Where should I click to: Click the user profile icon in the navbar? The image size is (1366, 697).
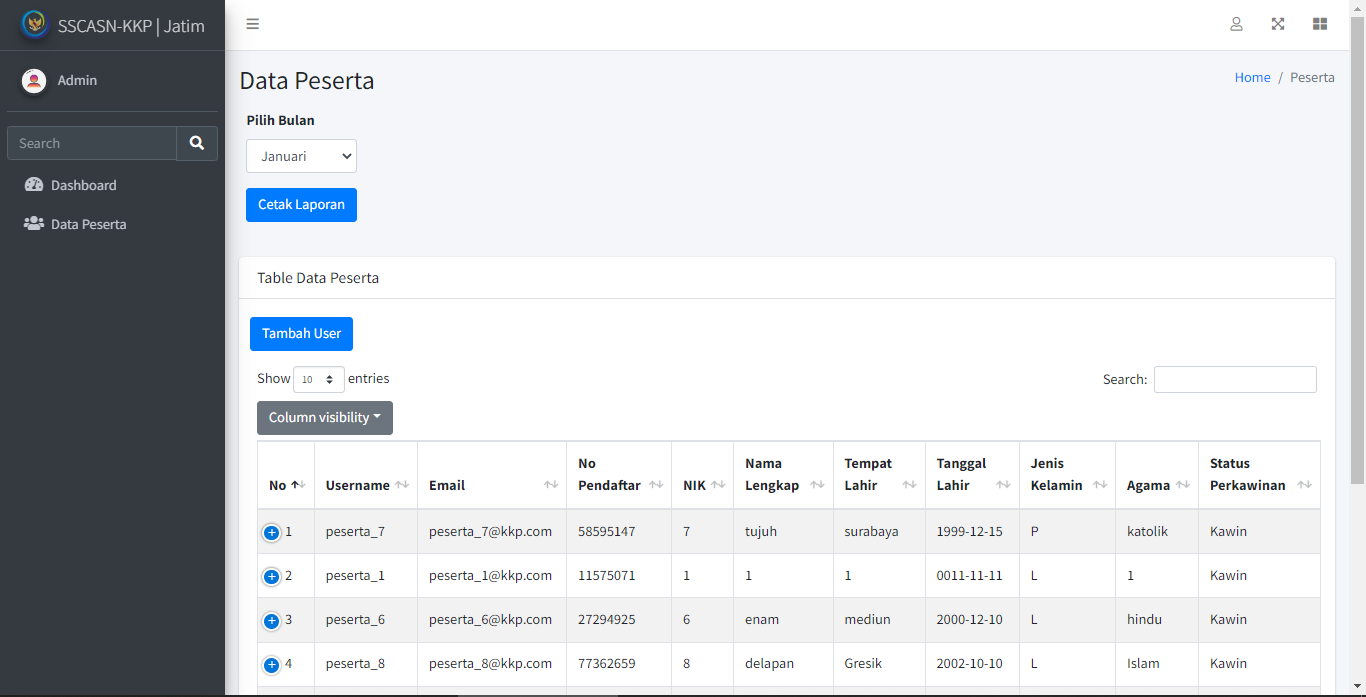coord(1237,23)
